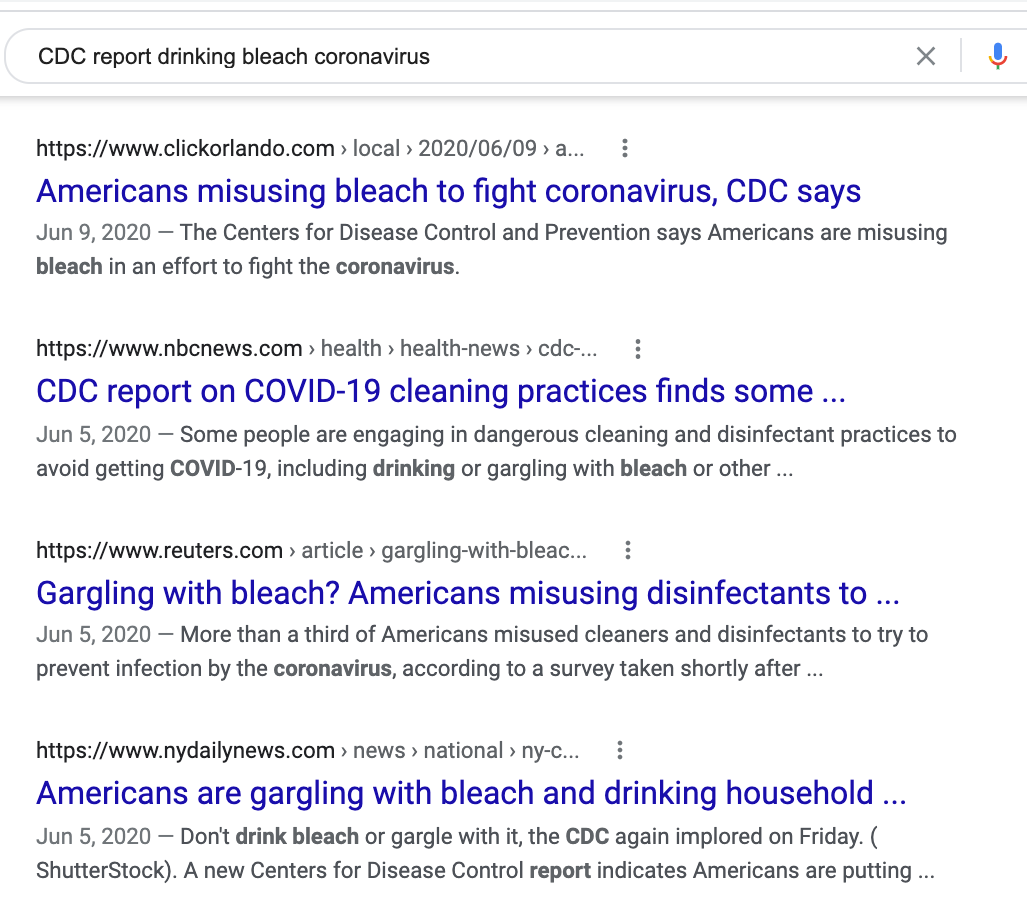Open the three-dot menu for clickorlando.com result
Viewport: 1027px width, 916px height.
[625, 149]
